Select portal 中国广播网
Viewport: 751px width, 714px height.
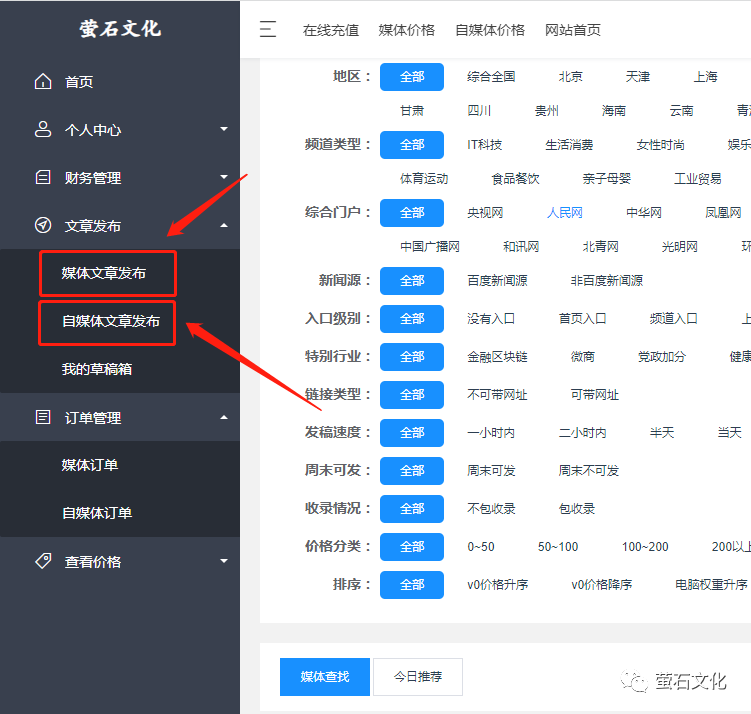[430, 247]
